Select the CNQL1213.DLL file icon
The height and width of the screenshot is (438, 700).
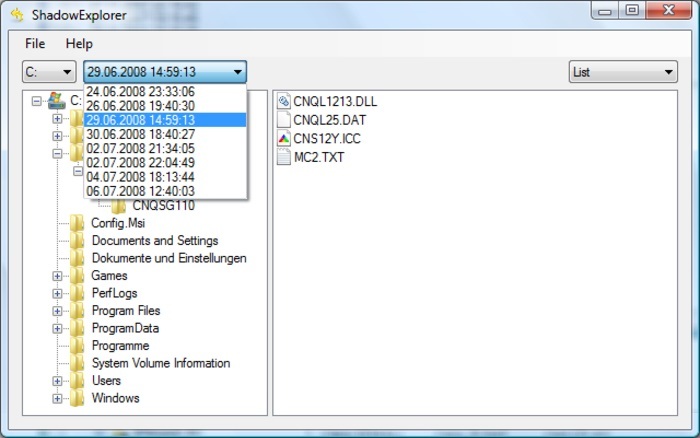[x=284, y=101]
